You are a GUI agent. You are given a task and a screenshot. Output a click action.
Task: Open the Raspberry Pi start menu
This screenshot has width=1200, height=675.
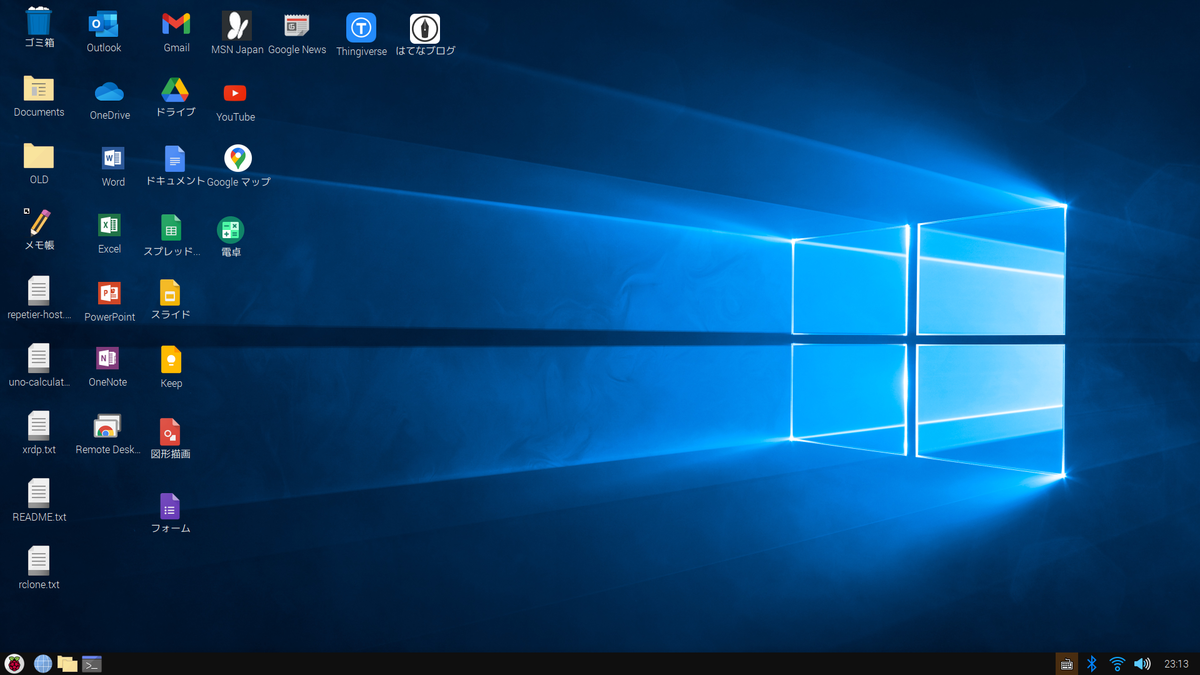coord(14,664)
